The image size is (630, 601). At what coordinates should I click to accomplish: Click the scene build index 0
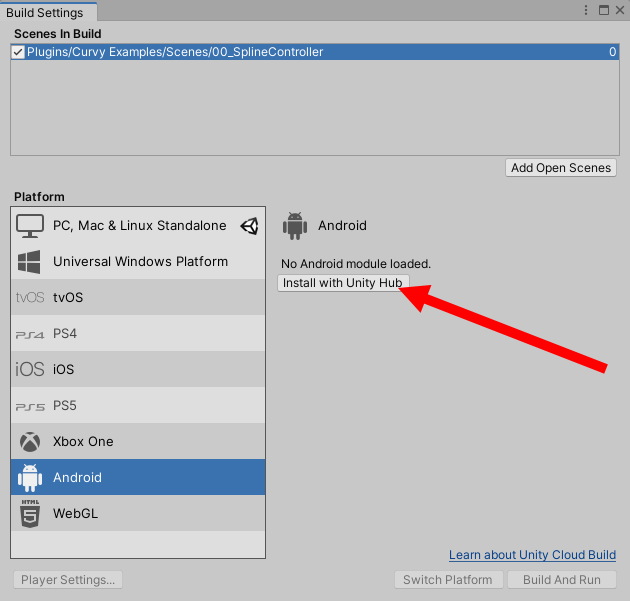point(612,52)
